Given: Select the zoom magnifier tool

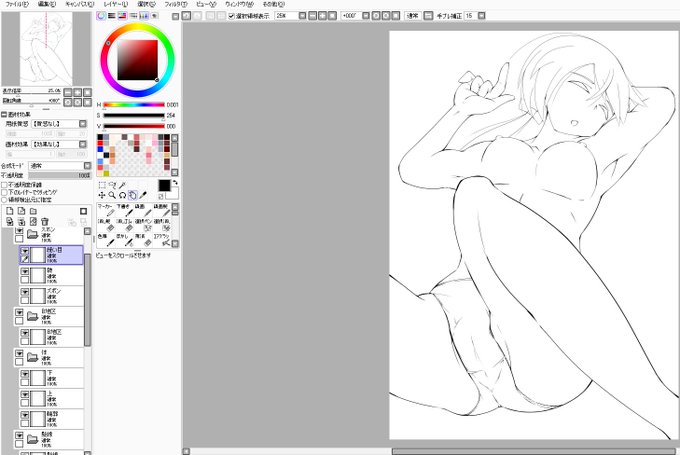Looking at the screenshot, I should [x=112, y=195].
